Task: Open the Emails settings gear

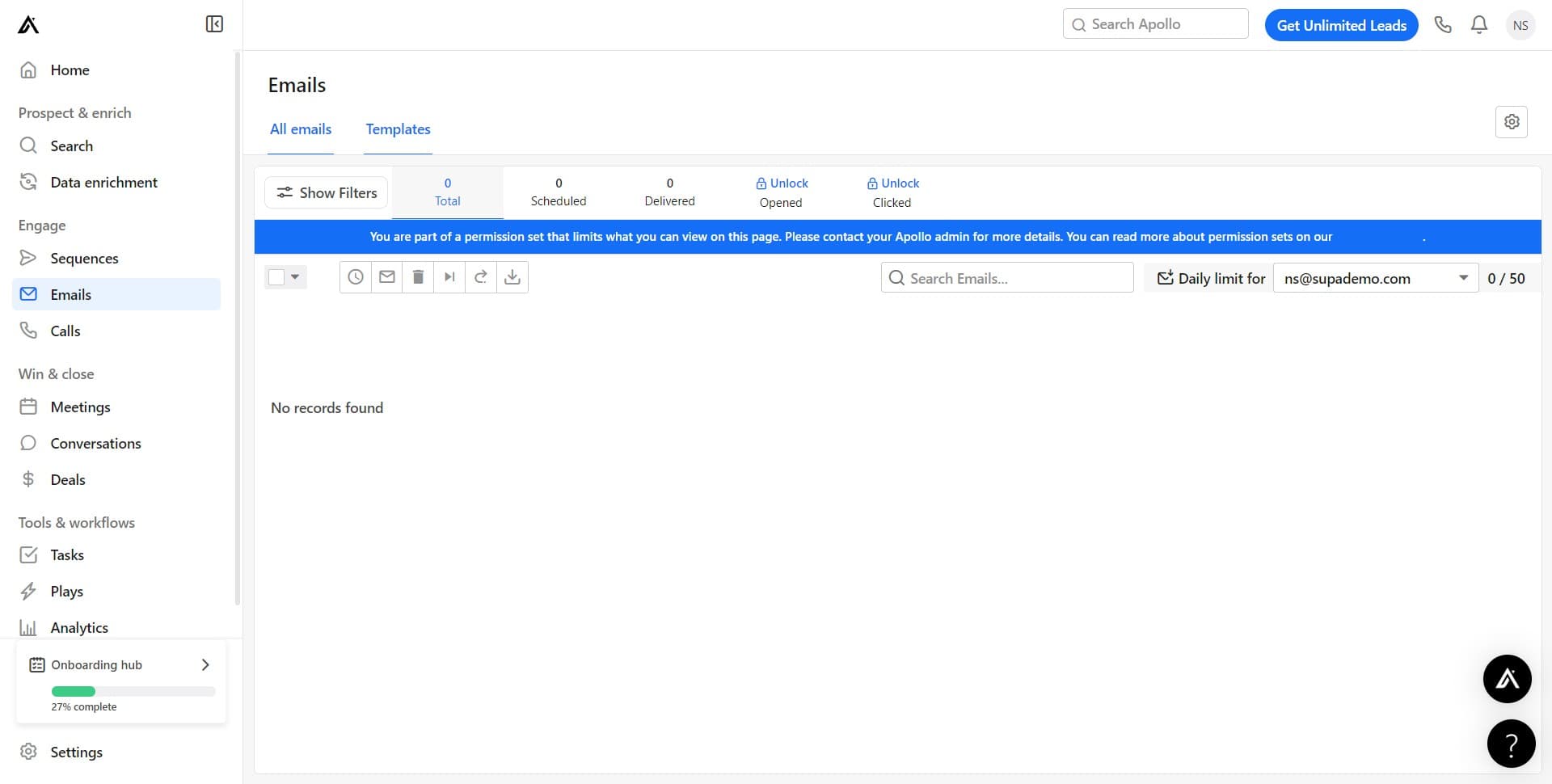Action: click(x=1512, y=121)
